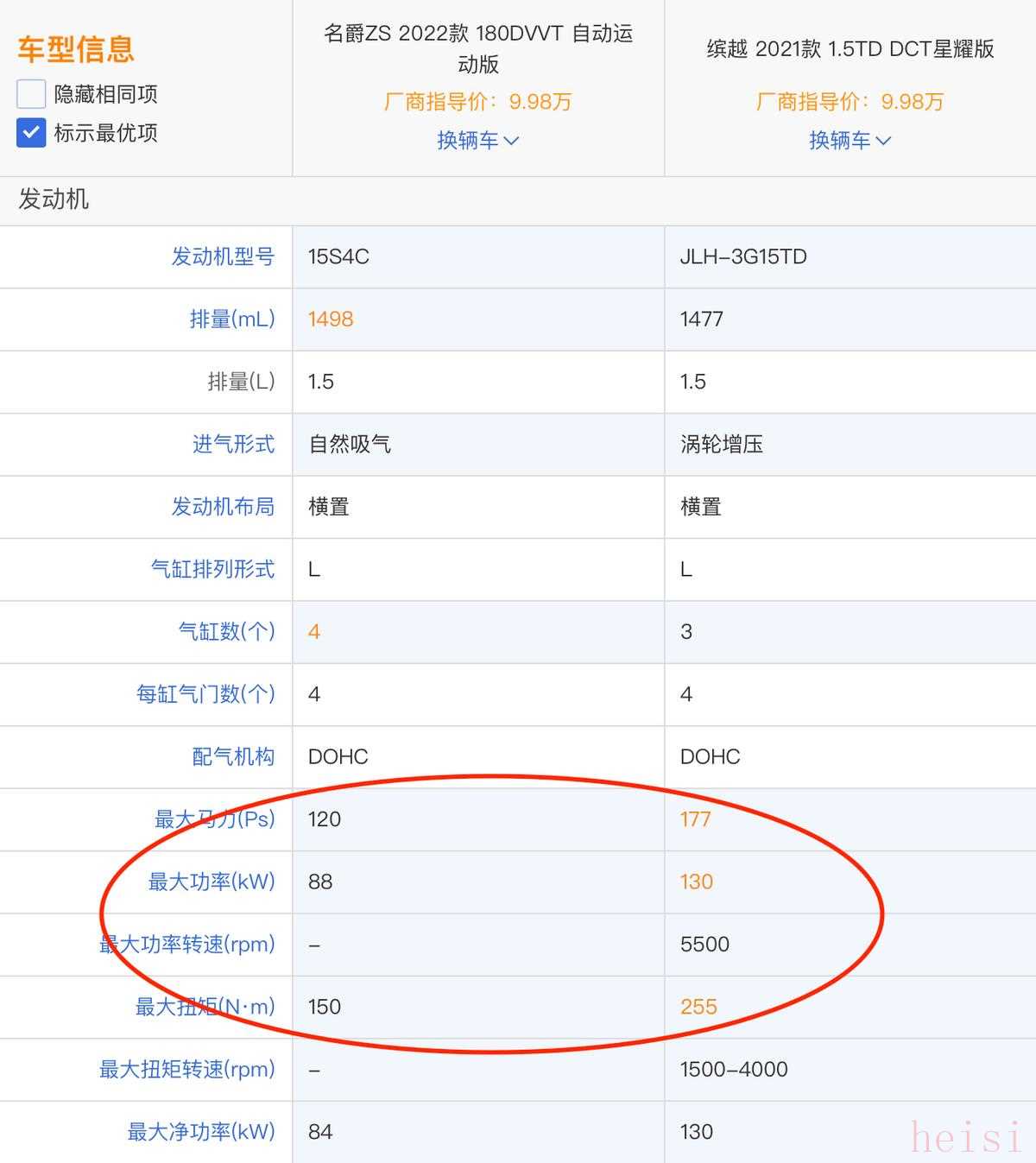Click the 缤越 2021款 1.5TD car title
This screenshot has height=1163, width=1036.
click(850, 48)
